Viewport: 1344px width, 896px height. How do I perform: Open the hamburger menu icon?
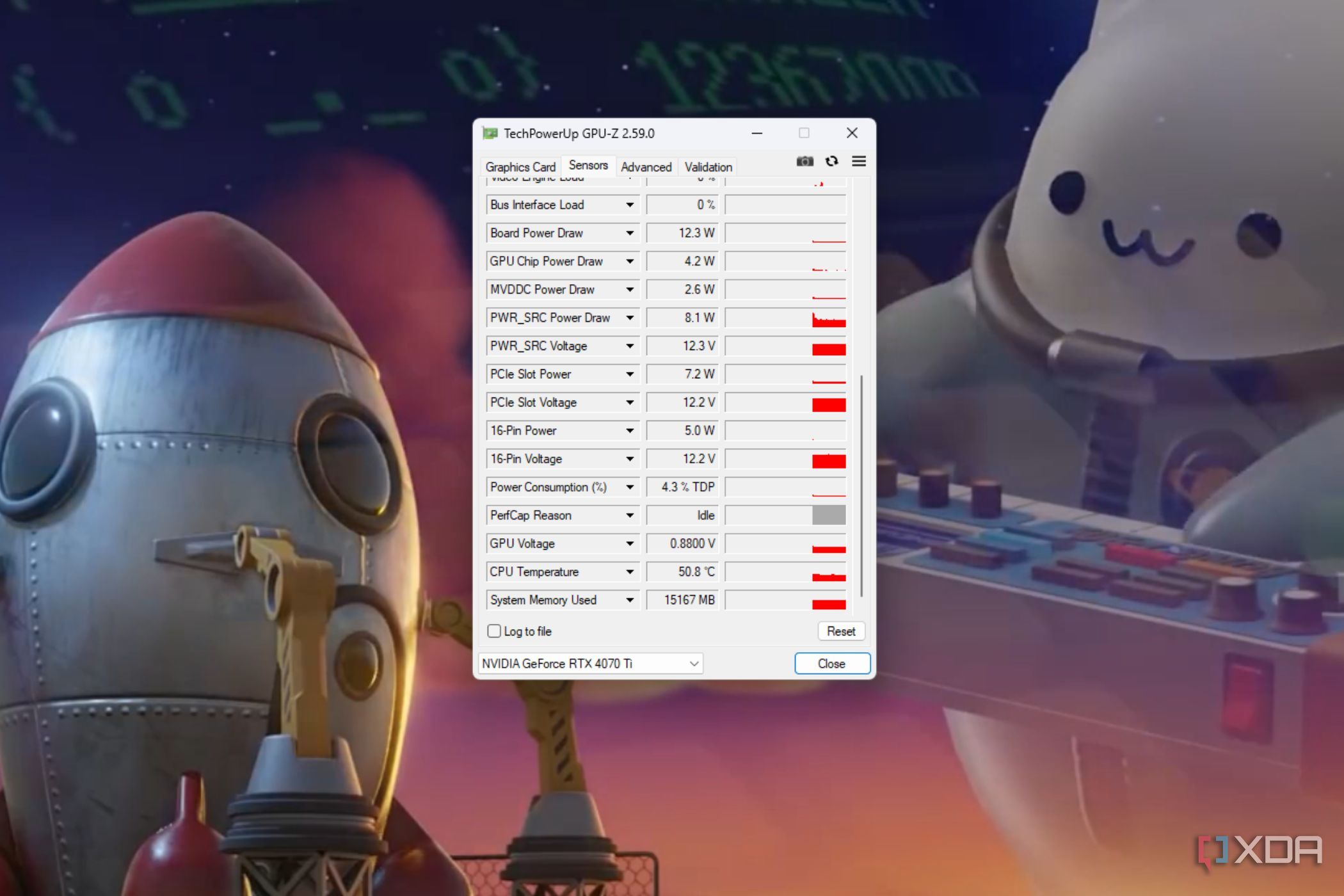(x=859, y=161)
